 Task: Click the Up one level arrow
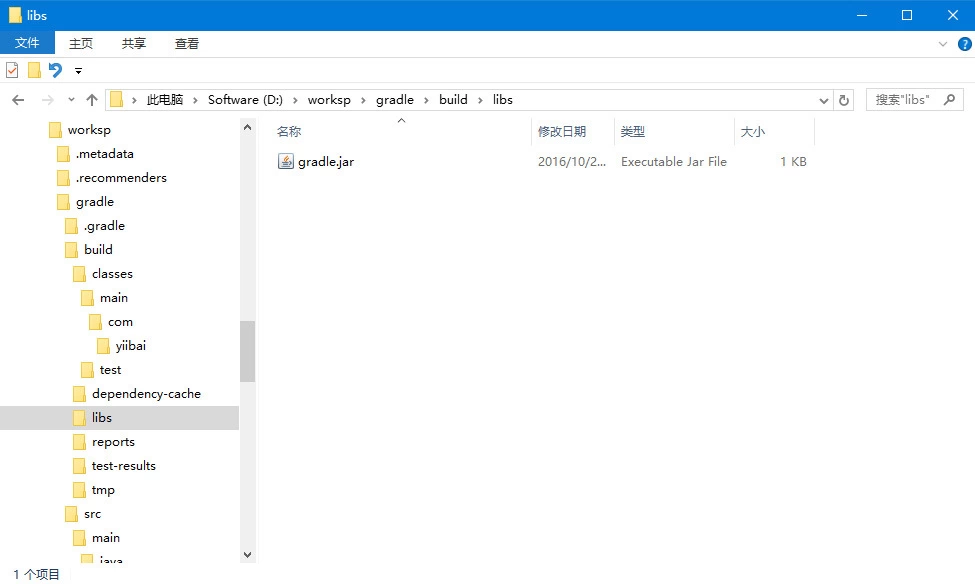pyautogui.click(x=92, y=100)
